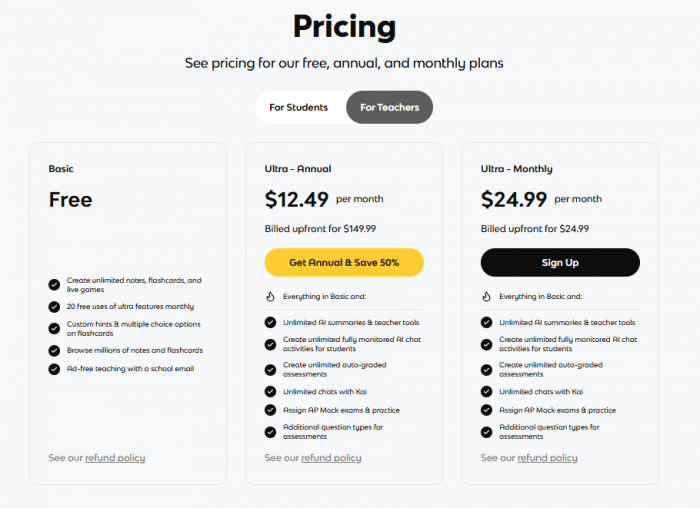
Task: Click checkmark beside 'Unlimited chats with Kai' in Annual card
Action: [x=270, y=391]
